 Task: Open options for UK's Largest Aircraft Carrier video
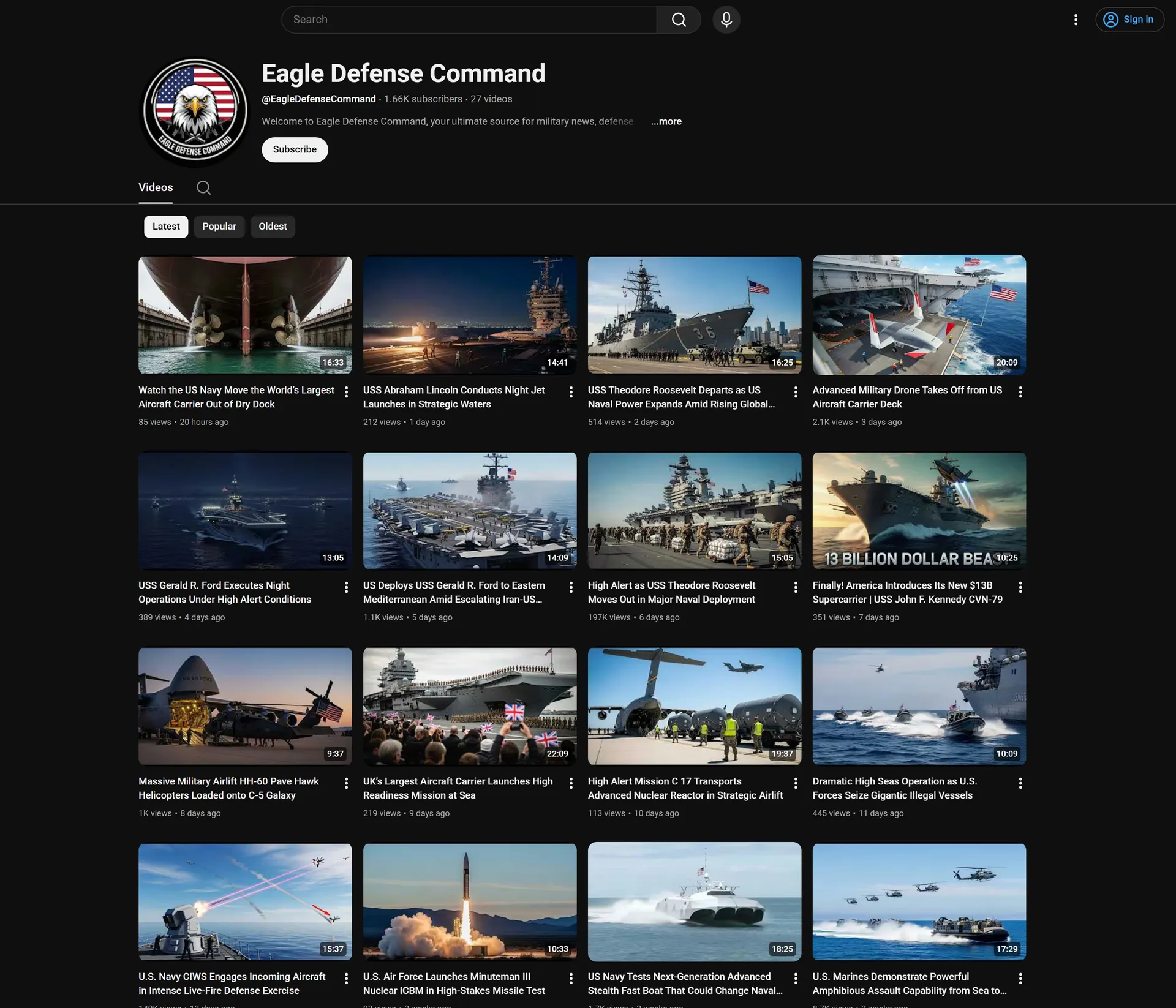pyautogui.click(x=571, y=783)
